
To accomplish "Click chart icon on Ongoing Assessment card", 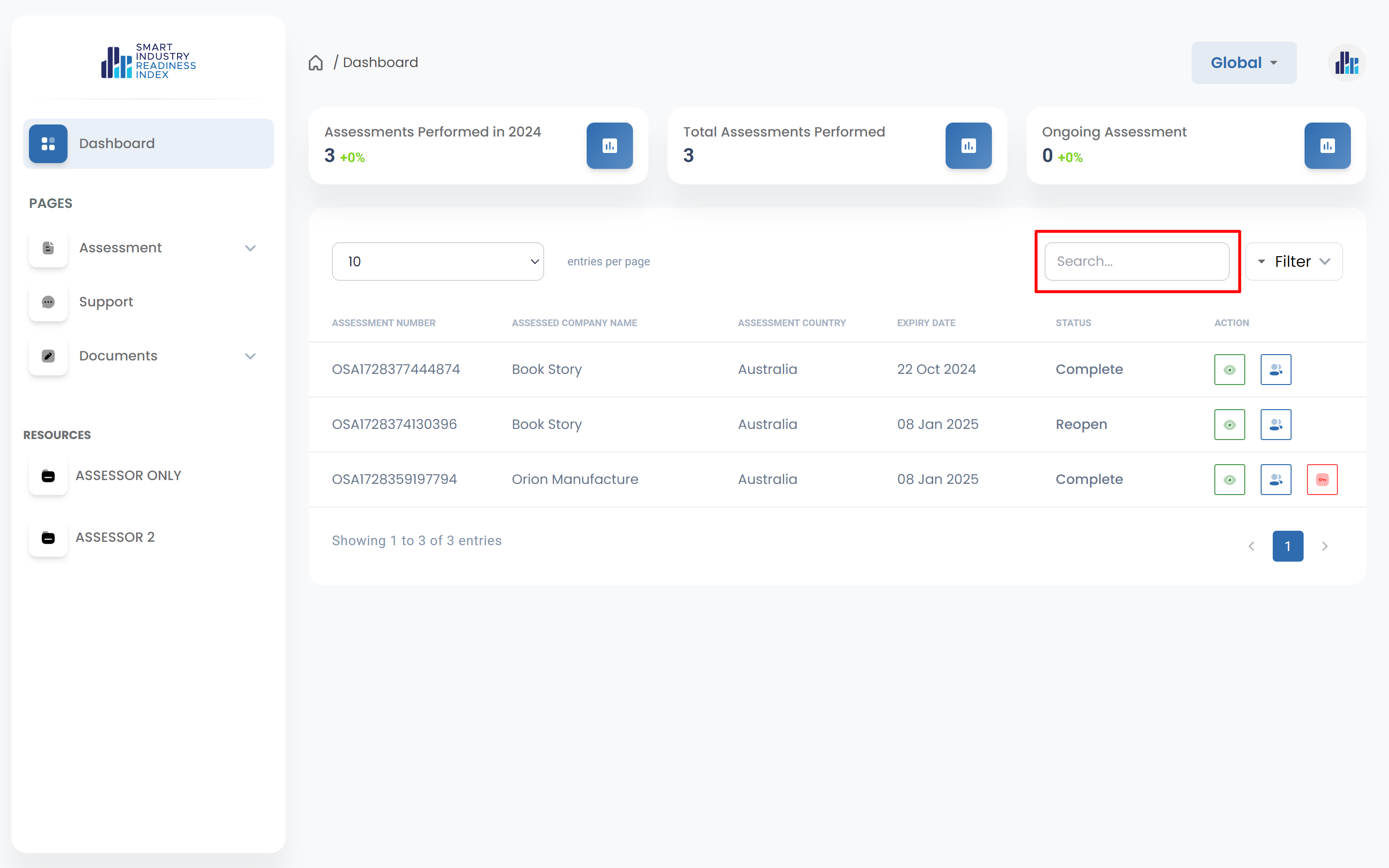I will (x=1326, y=146).
